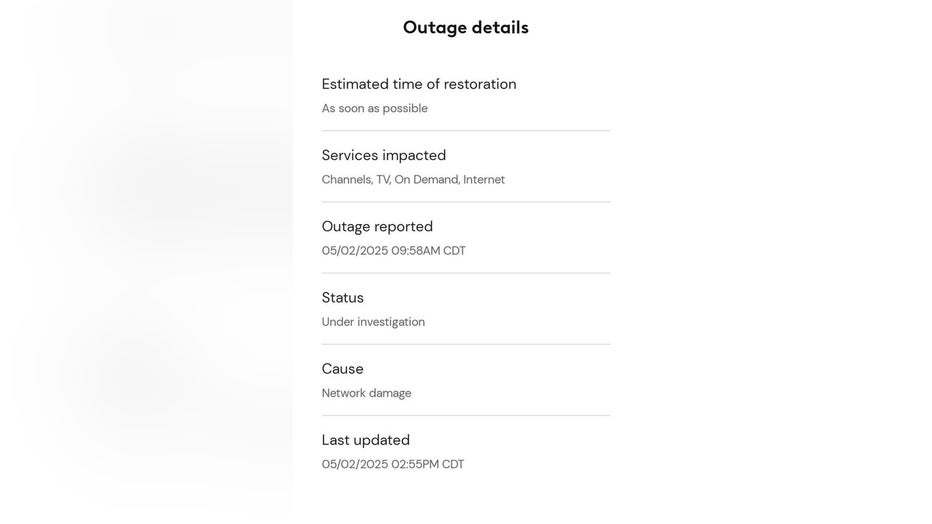The width and height of the screenshot is (932, 524).
Task: Click the blurred panel beside outage details
Action: [x=146, y=262]
